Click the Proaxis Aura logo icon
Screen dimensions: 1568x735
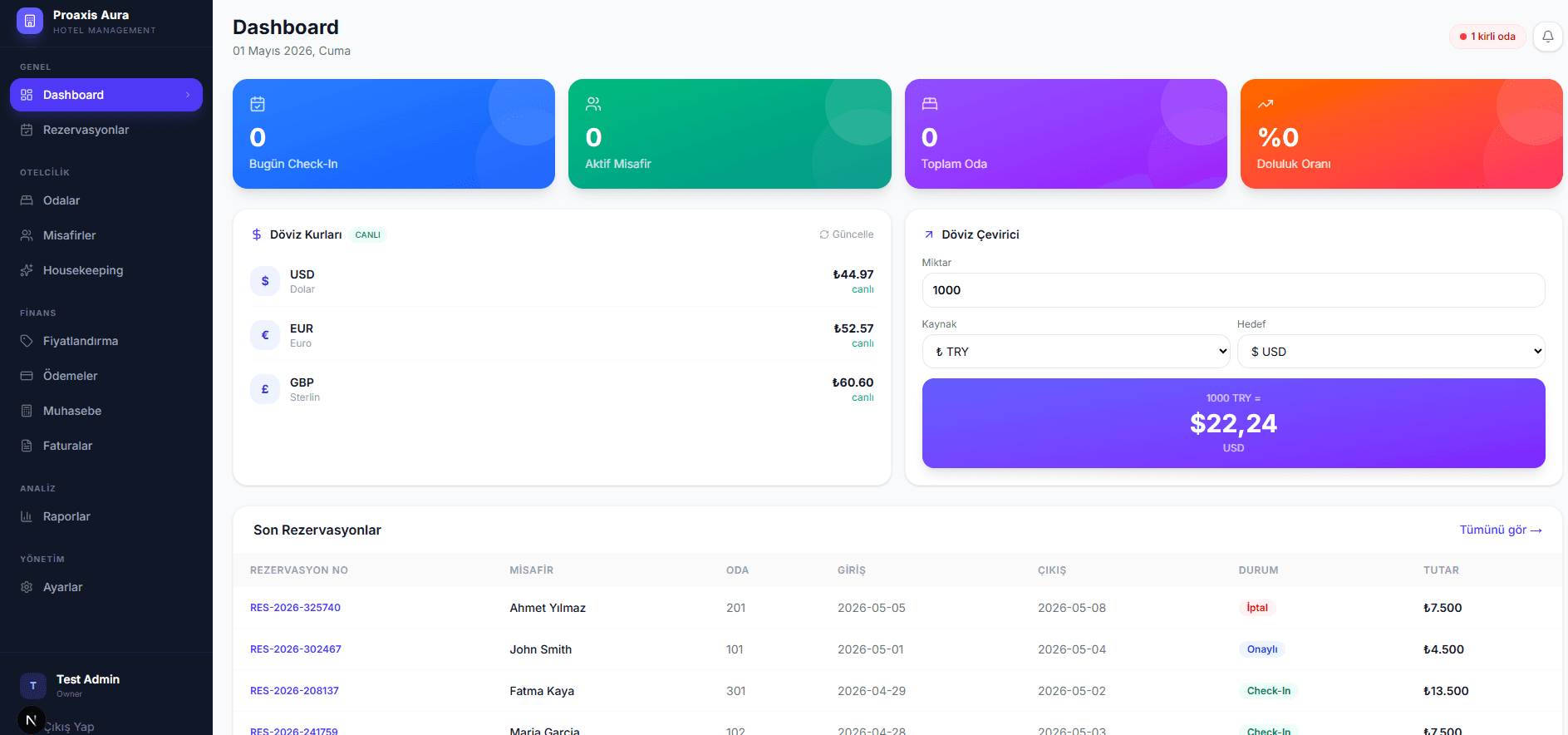pyautogui.click(x=30, y=22)
